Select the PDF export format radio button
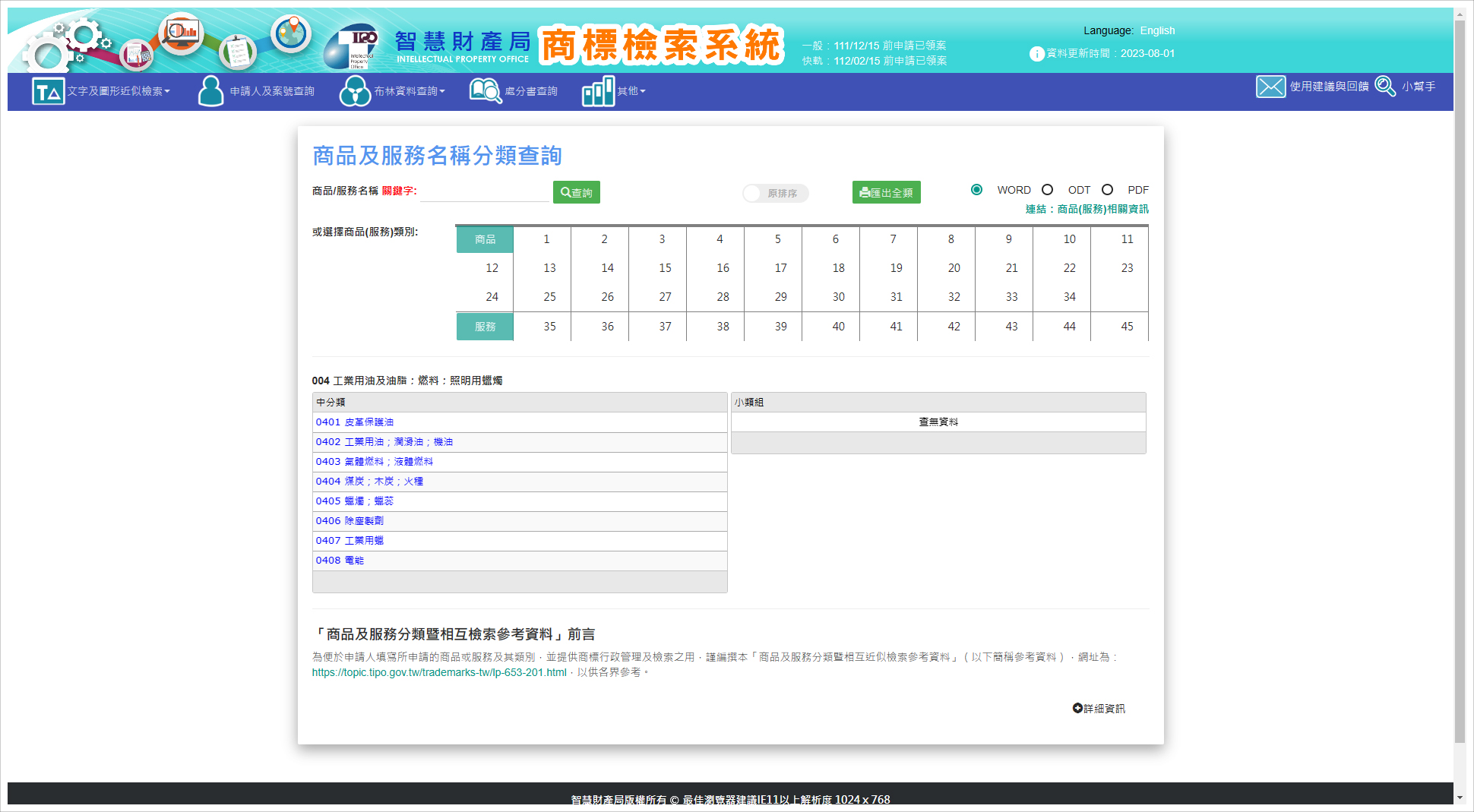The image size is (1474, 812). coord(1107,190)
